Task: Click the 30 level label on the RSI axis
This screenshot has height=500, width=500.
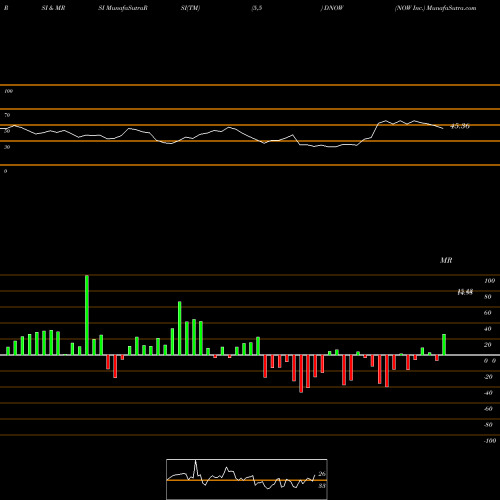Action: click(7, 147)
